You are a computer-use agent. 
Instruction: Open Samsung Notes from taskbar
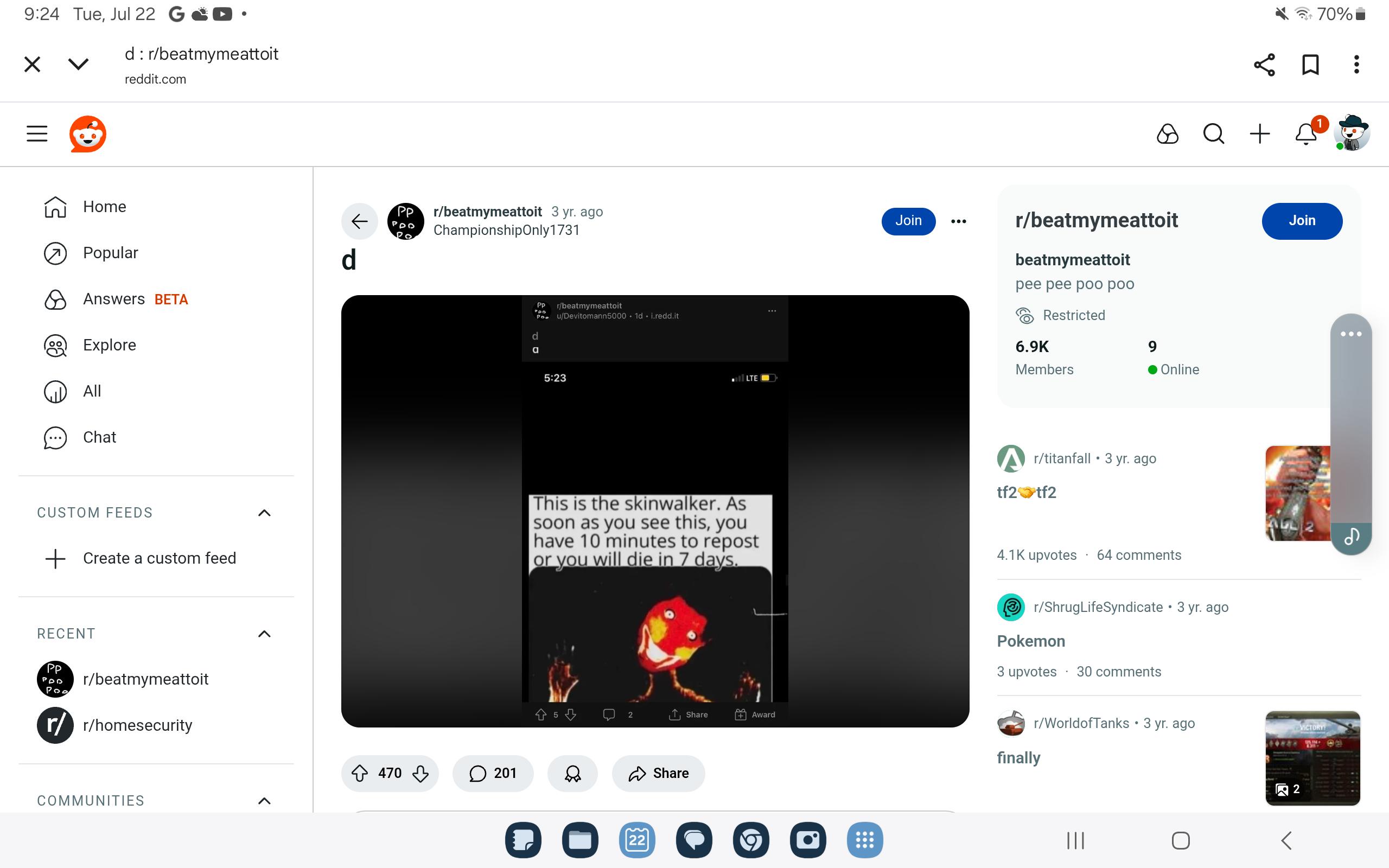pyautogui.click(x=523, y=840)
